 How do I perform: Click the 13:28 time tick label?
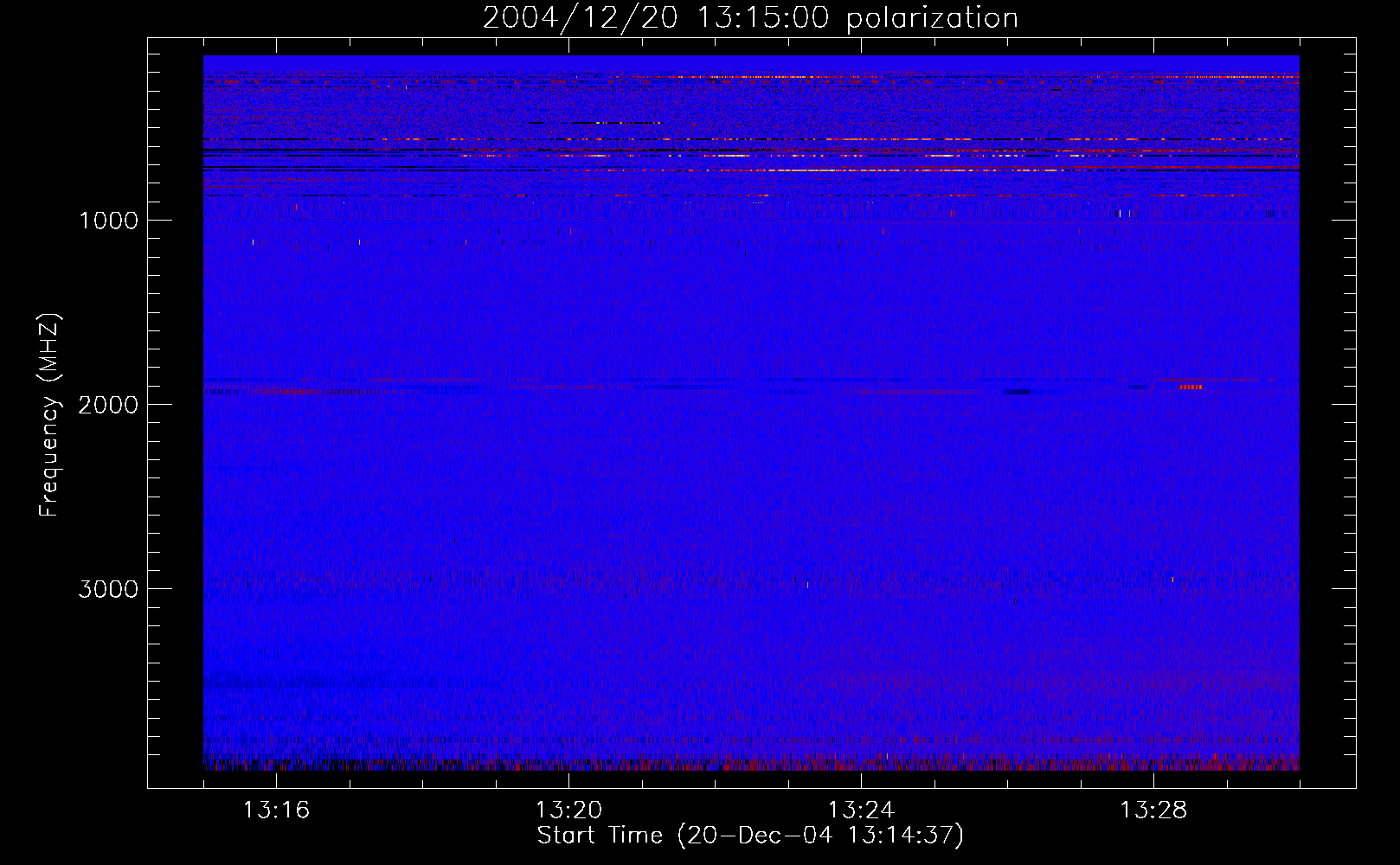tap(1153, 811)
